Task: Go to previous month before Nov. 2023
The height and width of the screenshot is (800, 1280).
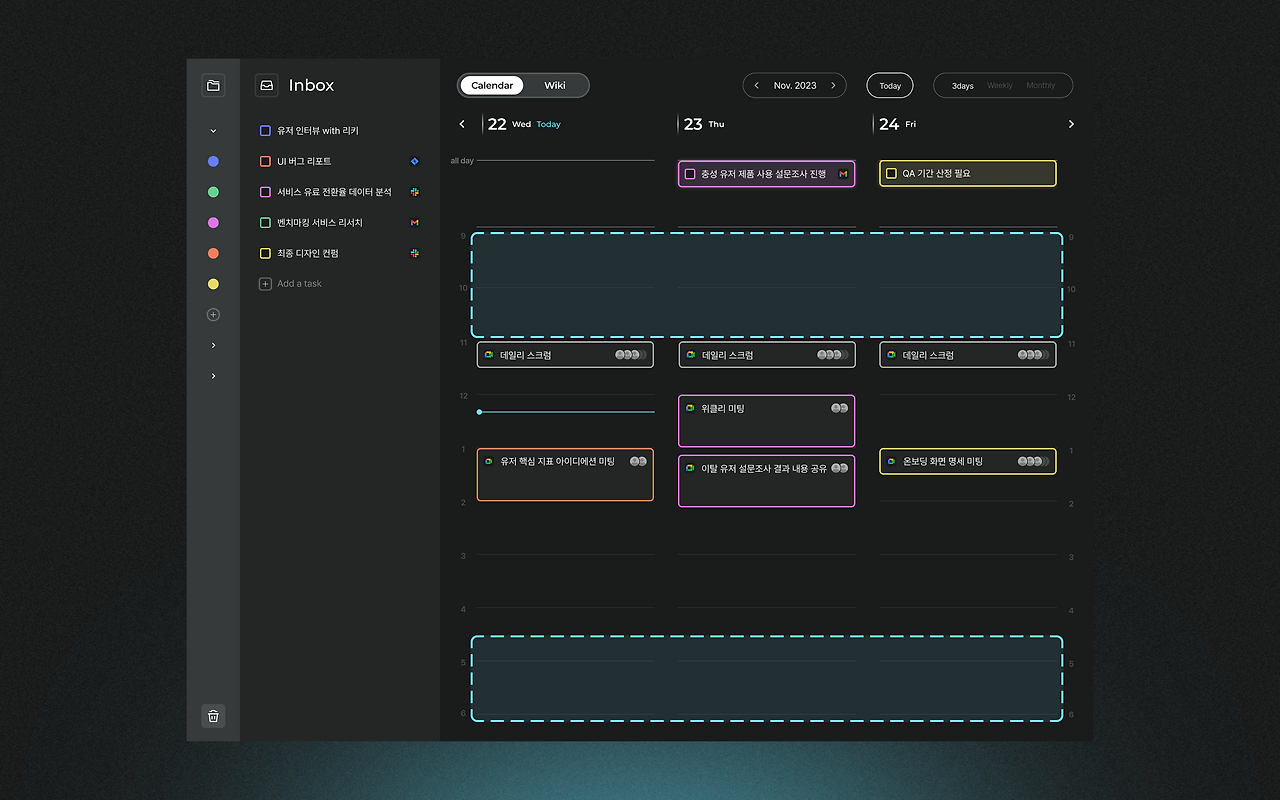Action: 757,86
